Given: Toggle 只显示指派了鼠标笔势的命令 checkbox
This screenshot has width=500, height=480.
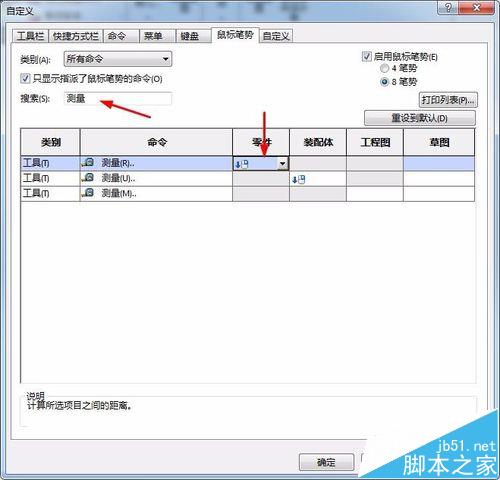Looking at the screenshot, I should coord(25,79).
